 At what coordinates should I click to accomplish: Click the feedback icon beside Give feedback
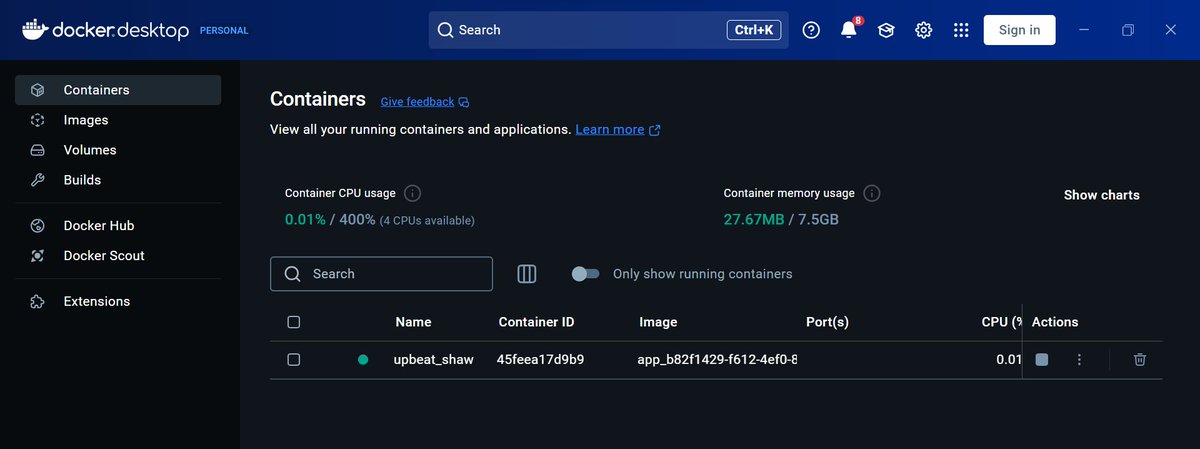pos(464,102)
